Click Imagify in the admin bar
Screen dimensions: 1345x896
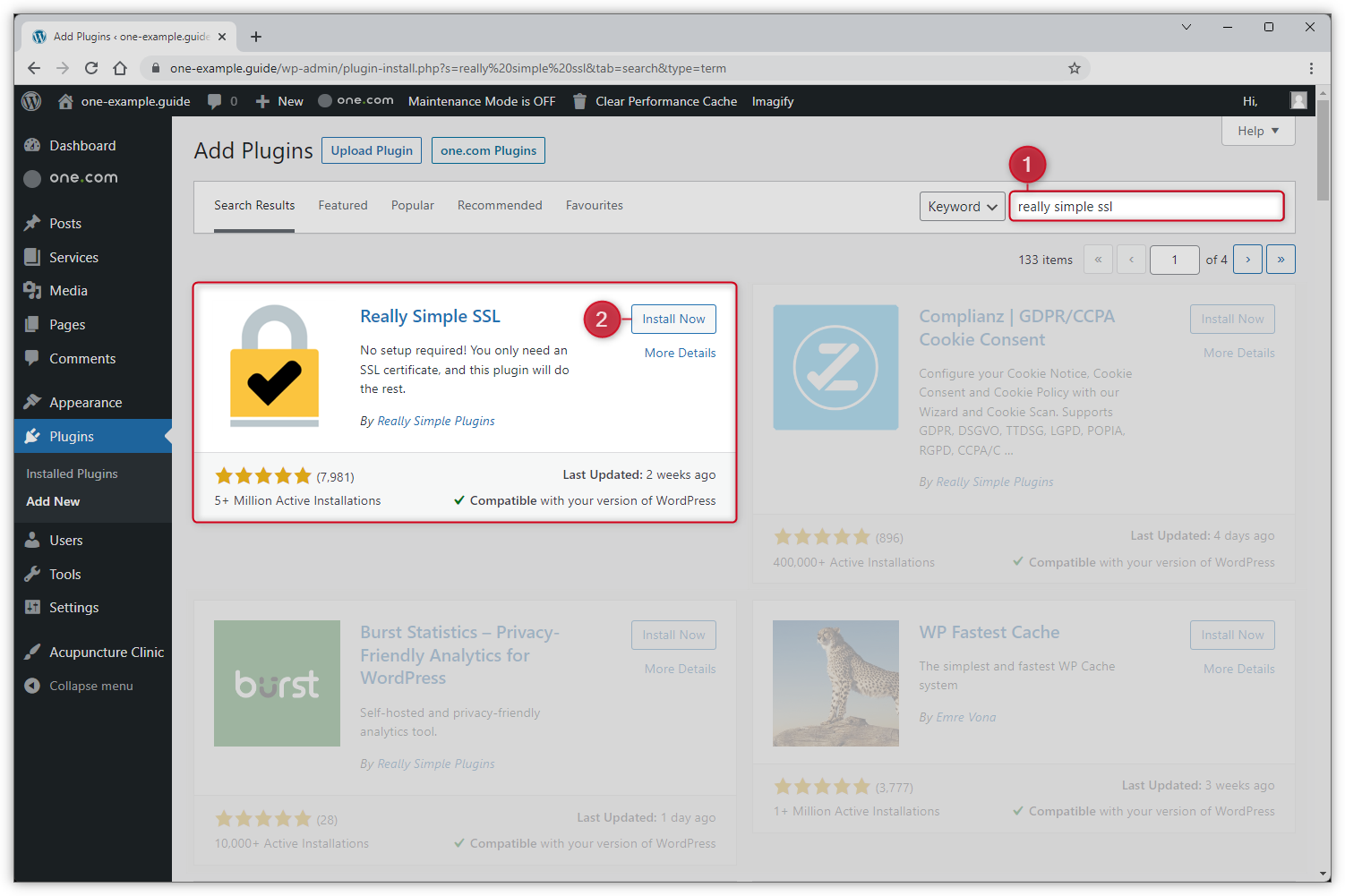pos(773,101)
